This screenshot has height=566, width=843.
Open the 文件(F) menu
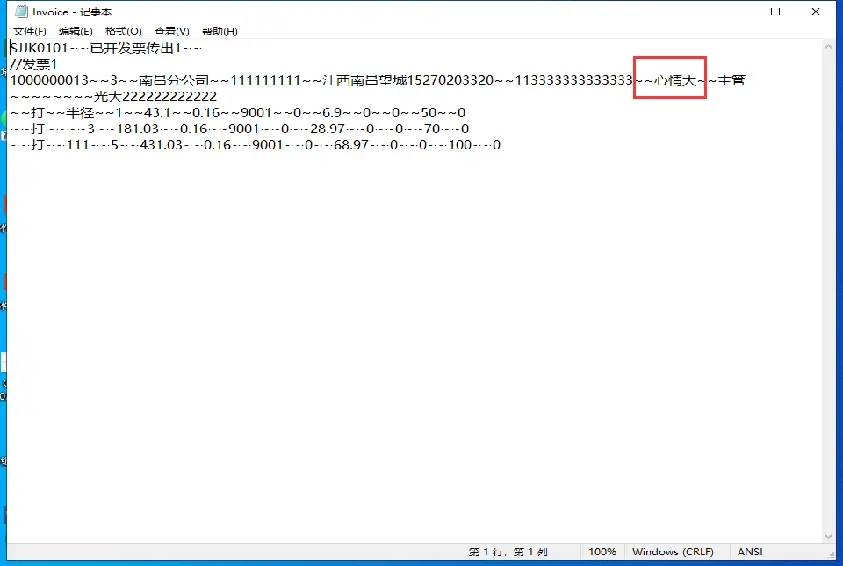(30, 31)
